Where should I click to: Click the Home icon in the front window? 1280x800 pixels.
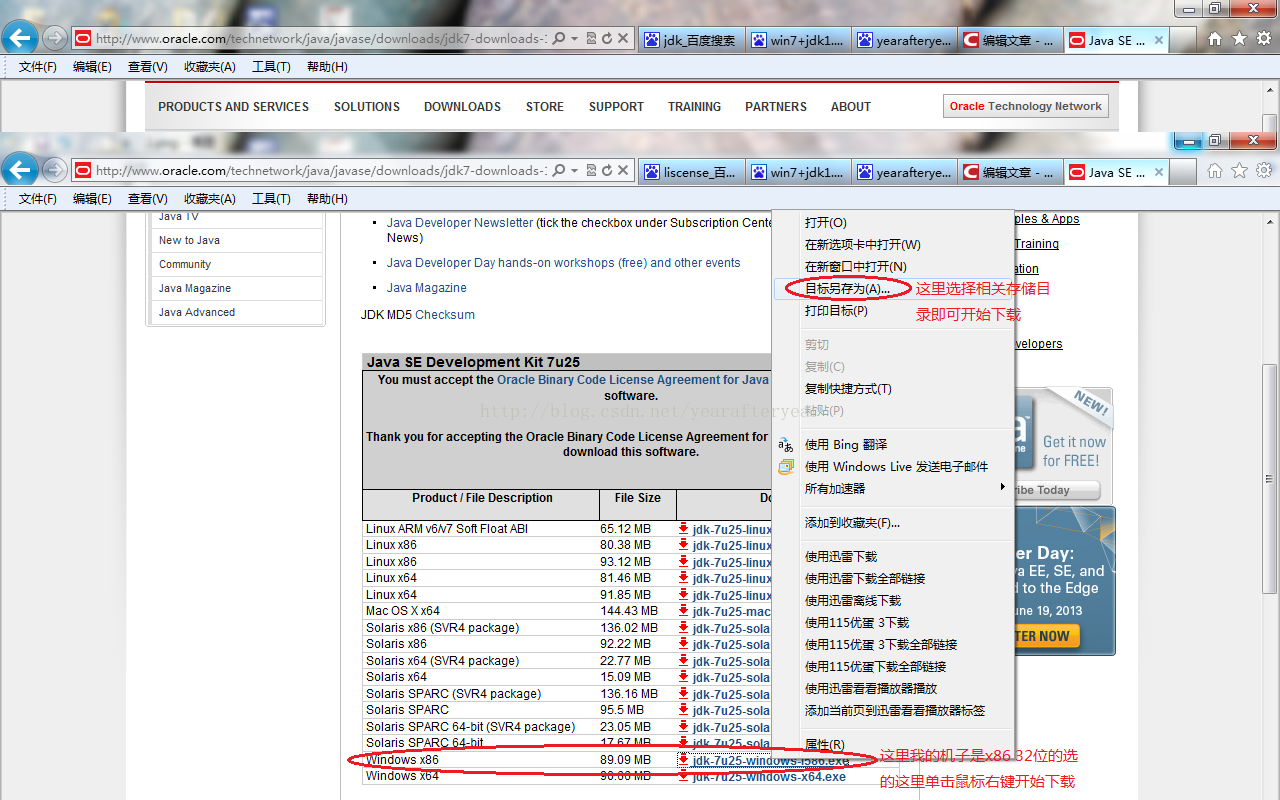click(x=1215, y=171)
